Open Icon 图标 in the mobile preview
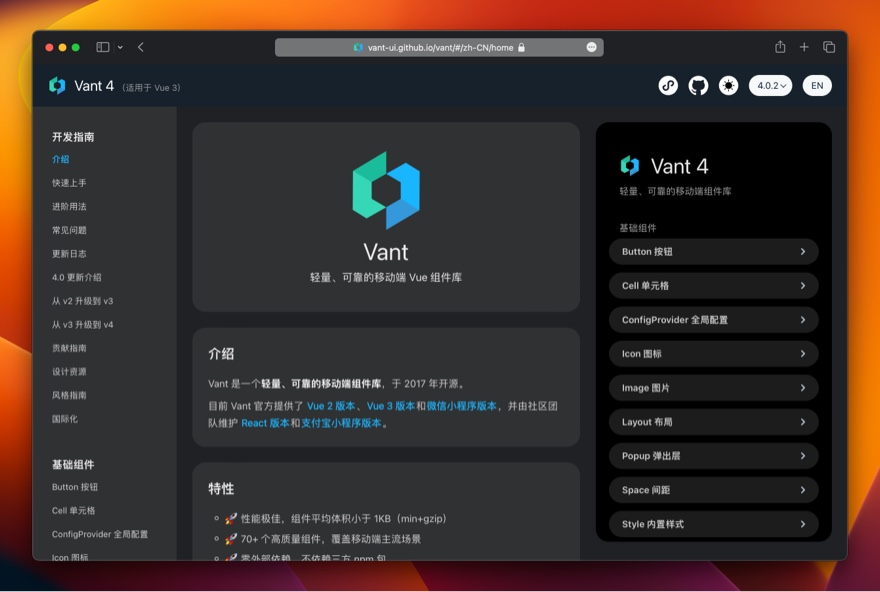Image resolution: width=880 pixels, height=592 pixels. click(713, 354)
